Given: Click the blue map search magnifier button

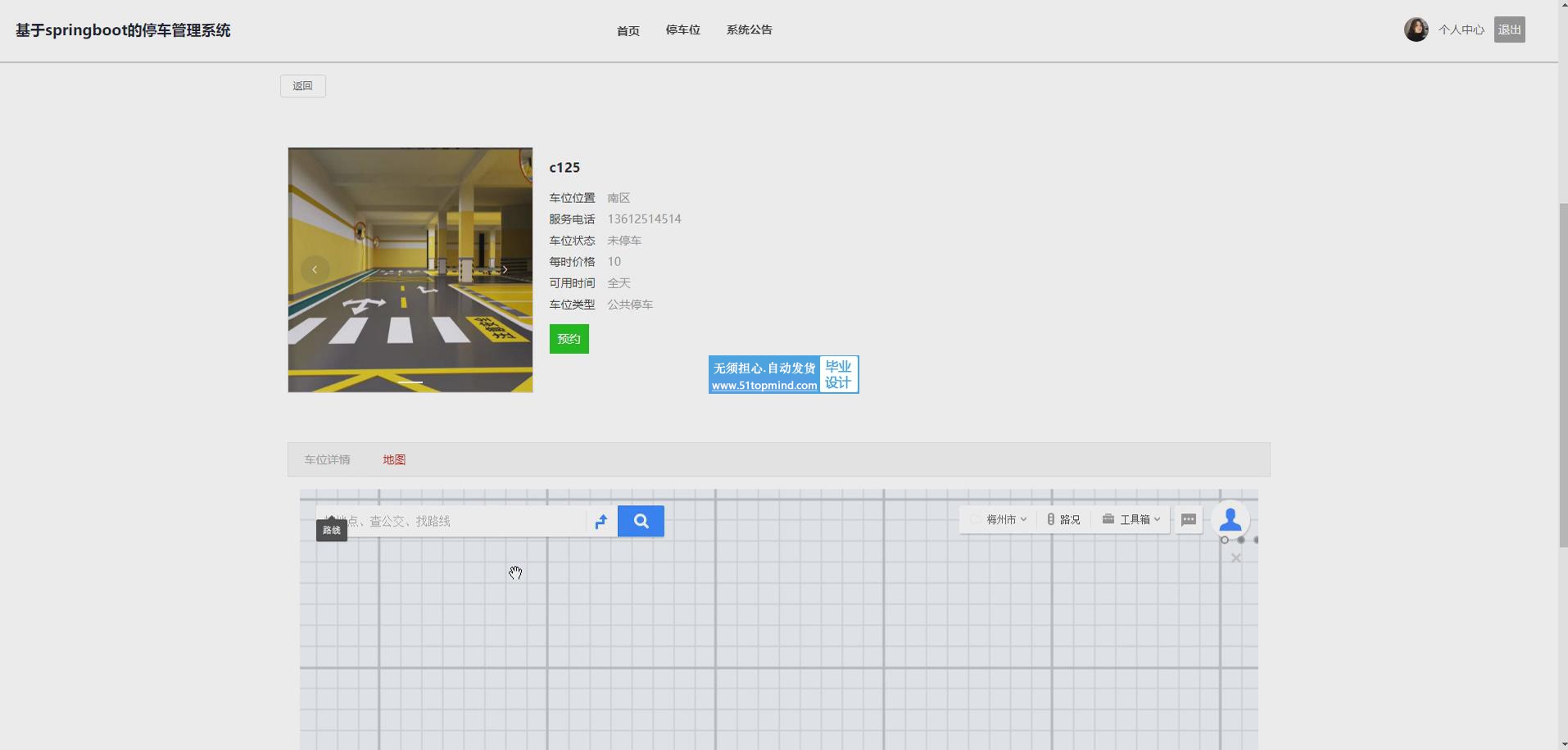Looking at the screenshot, I should 641,521.
